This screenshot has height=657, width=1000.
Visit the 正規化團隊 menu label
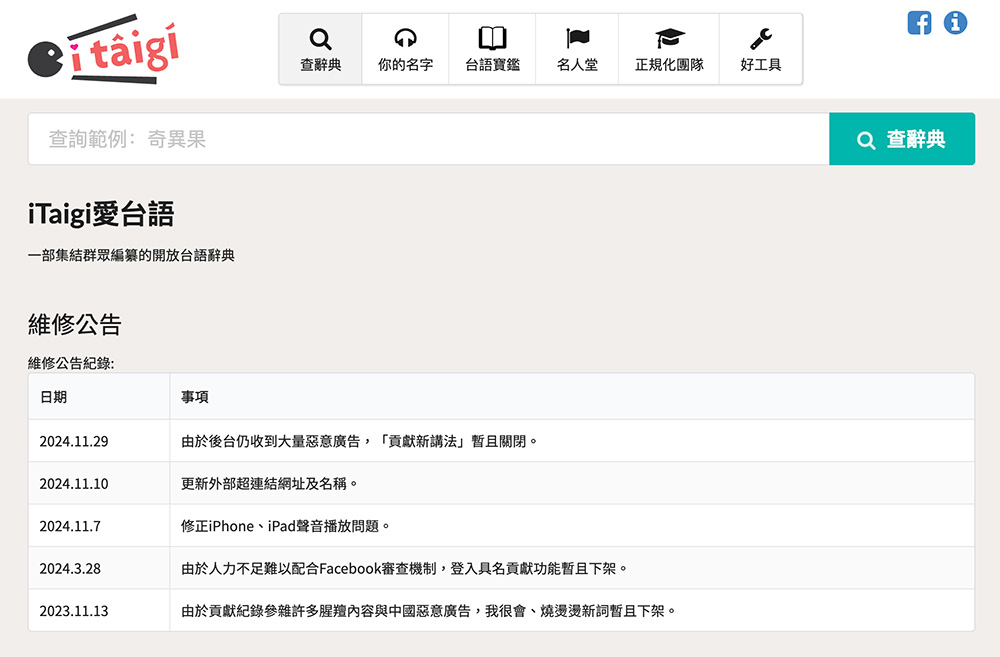tap(669, 64)
